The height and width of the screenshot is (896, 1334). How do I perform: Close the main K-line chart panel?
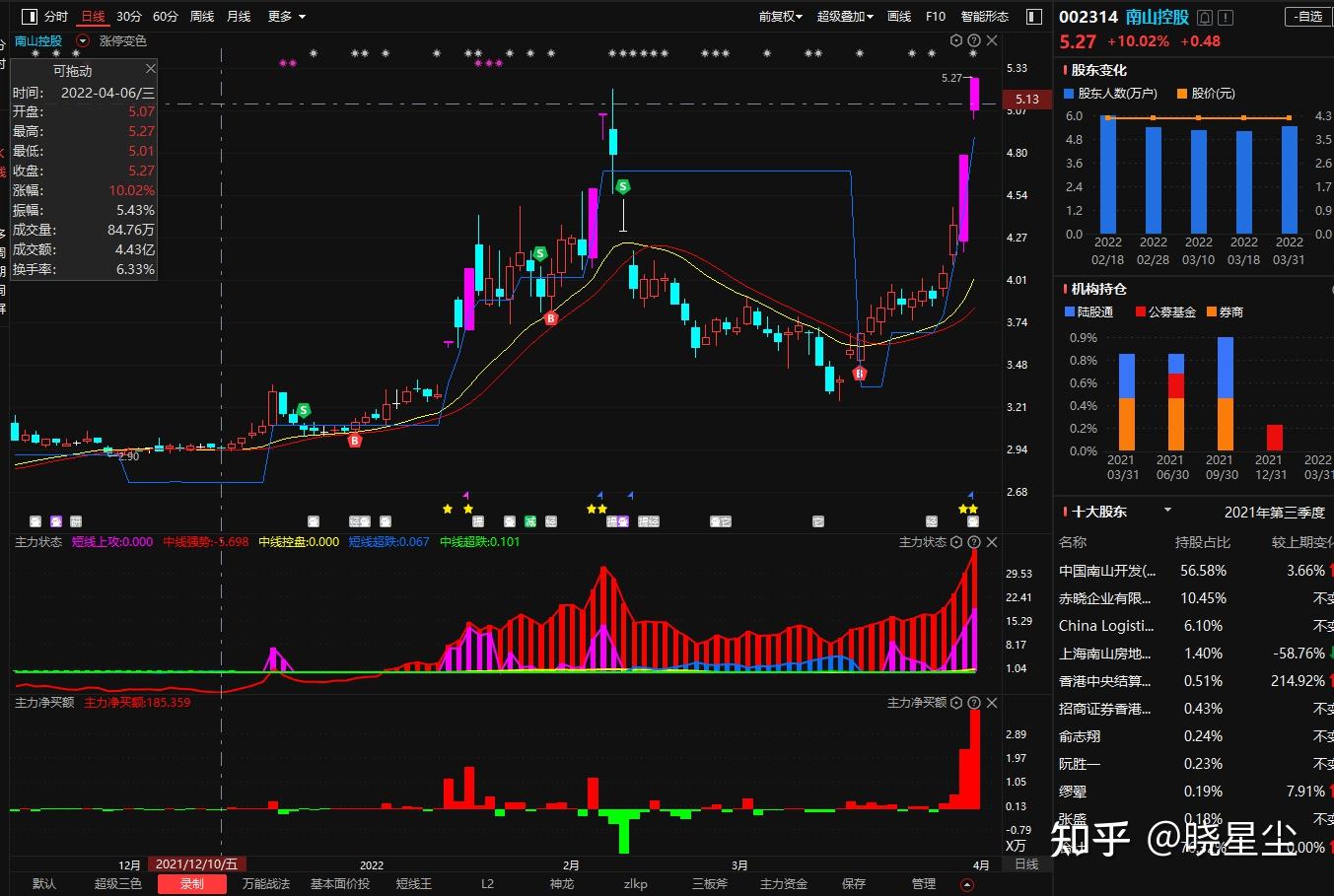click(x=992, y=40)
